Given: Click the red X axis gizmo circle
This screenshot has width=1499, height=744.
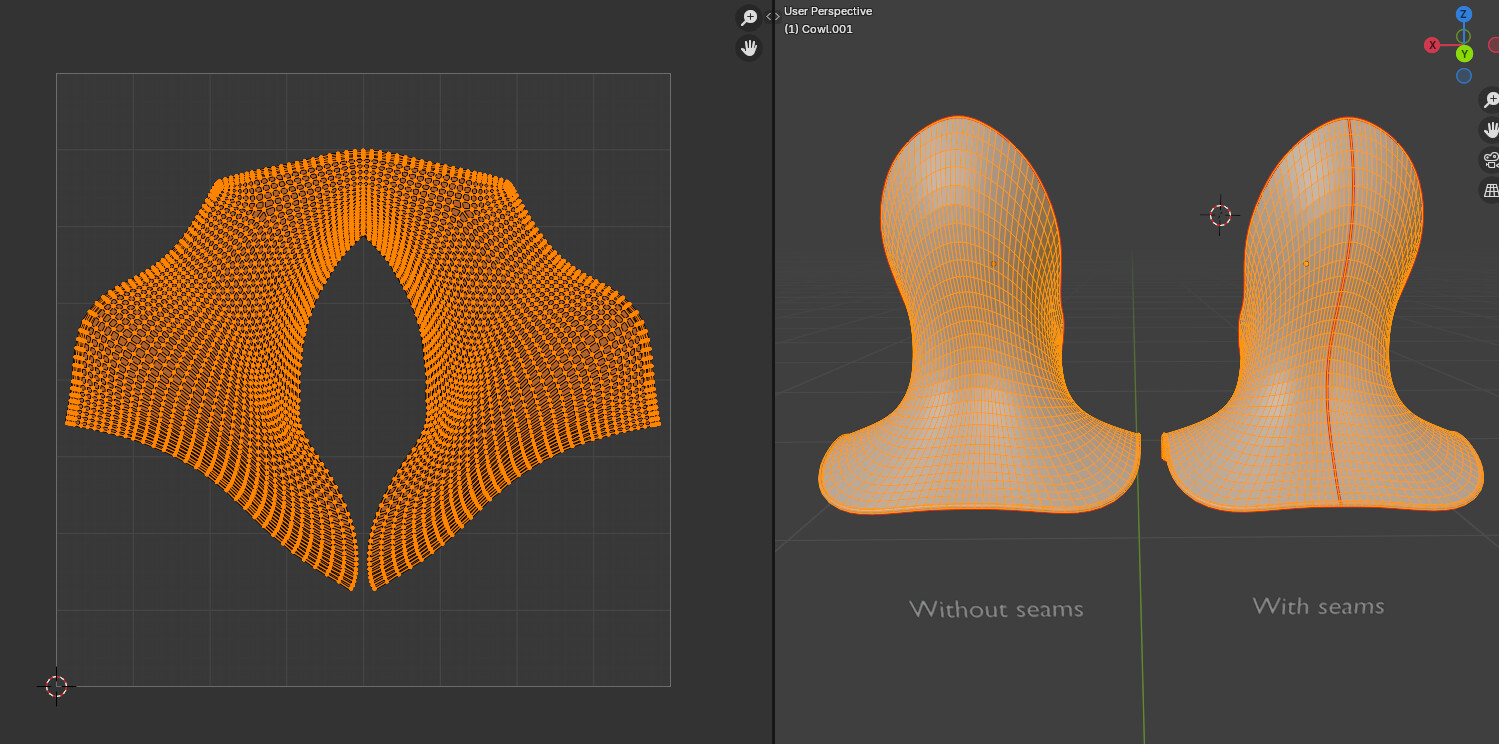Looking at the screenshot, I should click(x=1432, y=45).
